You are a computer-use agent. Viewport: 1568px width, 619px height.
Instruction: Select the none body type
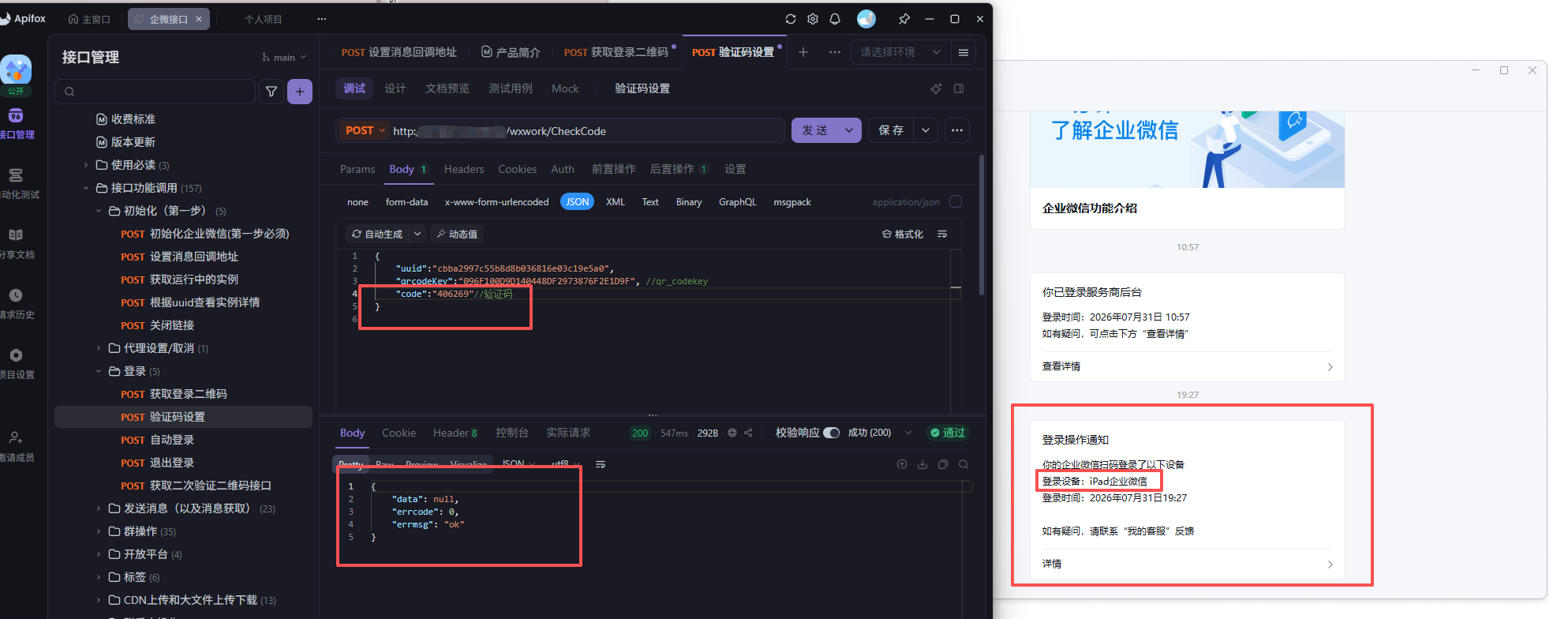(357, 202)
